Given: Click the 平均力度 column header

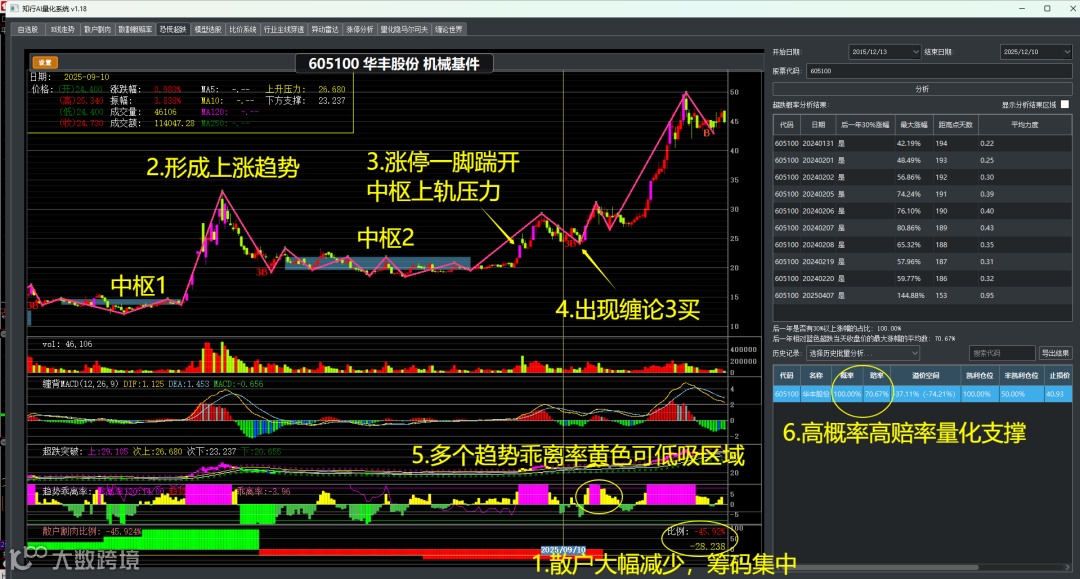Looking at the screenshot, I should [1024, 125].
